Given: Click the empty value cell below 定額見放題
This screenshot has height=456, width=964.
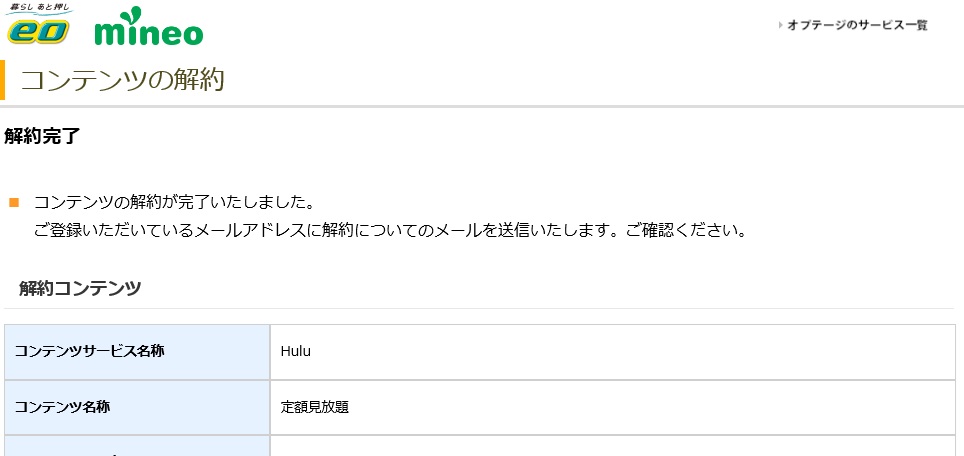Looking at the screenshot, I should point(612,446).
